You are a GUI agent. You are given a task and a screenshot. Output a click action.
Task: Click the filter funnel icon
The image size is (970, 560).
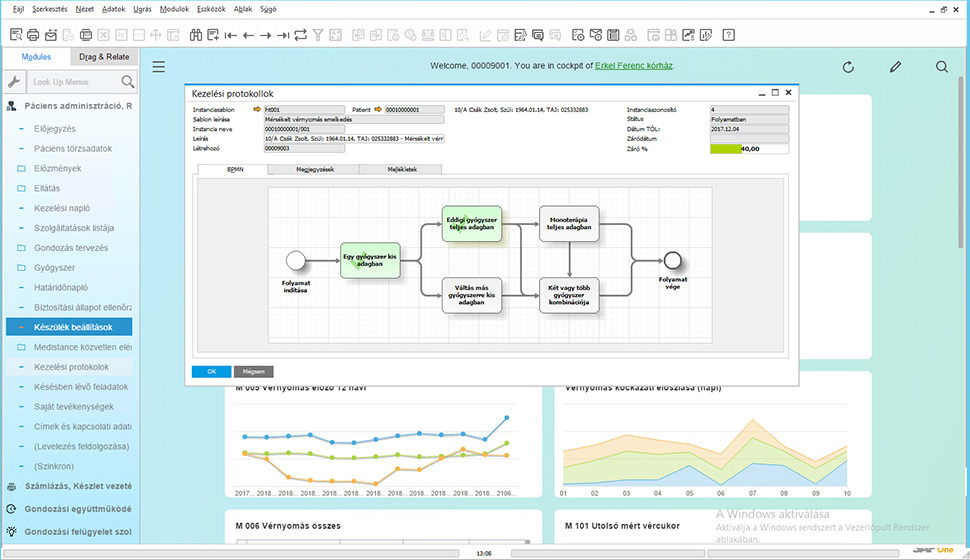(x=318, y=35)
